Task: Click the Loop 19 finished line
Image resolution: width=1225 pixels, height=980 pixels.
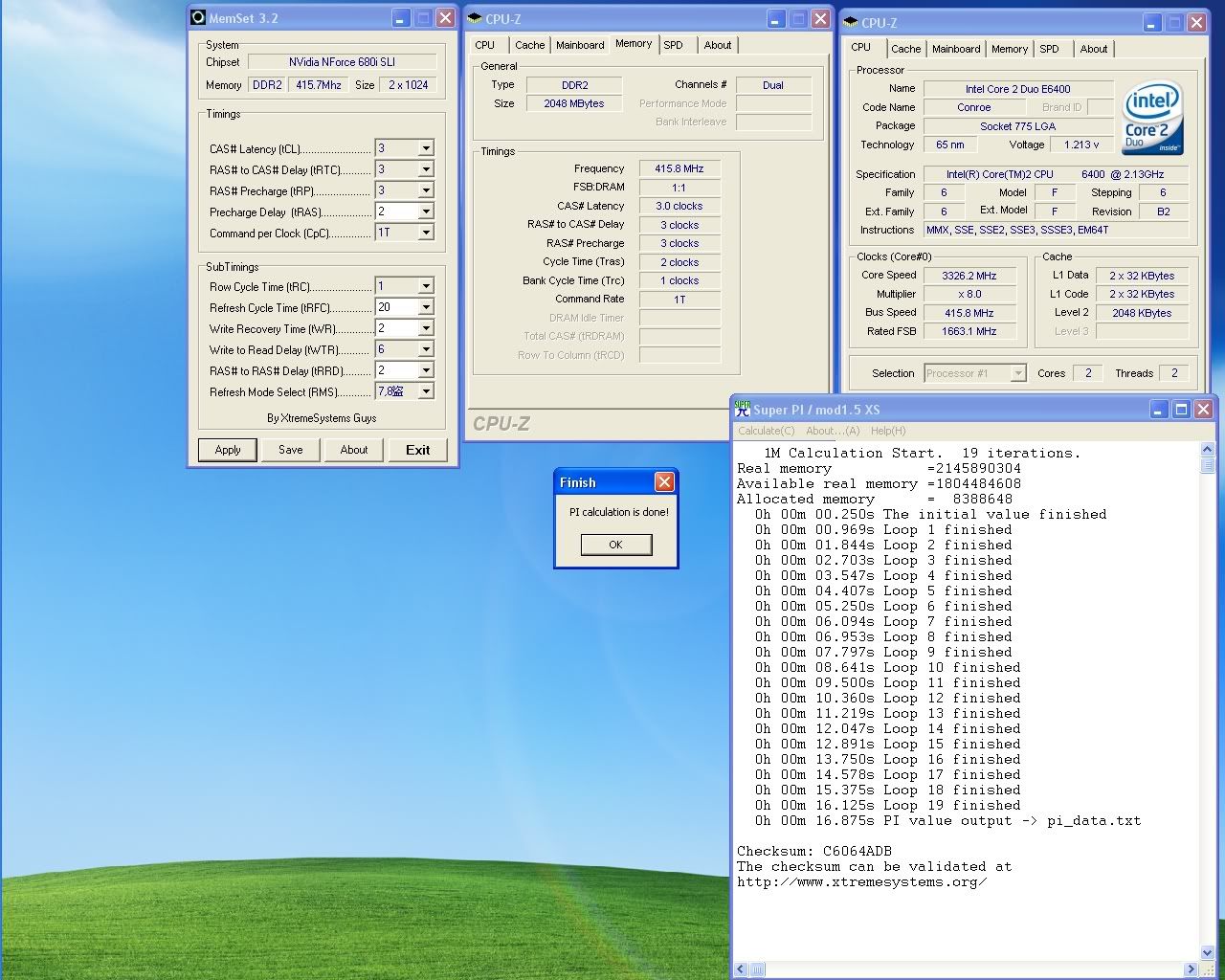Action: pyautogui.click(x=888, y=806)
